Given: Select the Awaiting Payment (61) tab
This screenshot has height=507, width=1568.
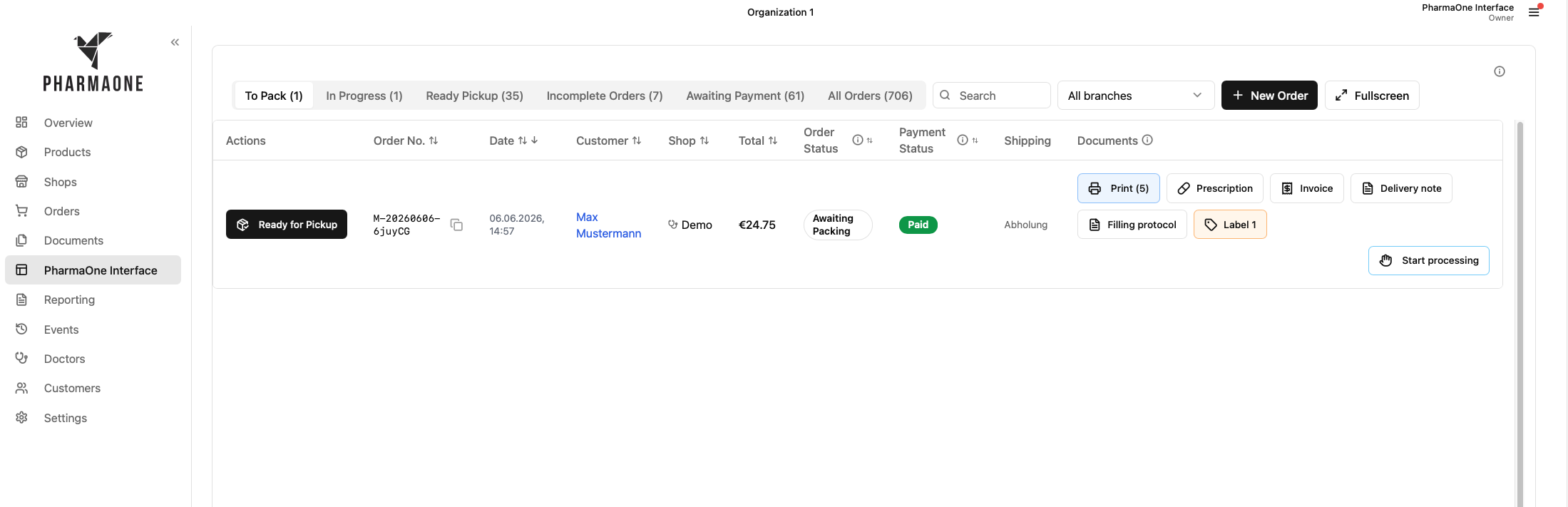Looking at the screenshot, I should tap(745, 96).
